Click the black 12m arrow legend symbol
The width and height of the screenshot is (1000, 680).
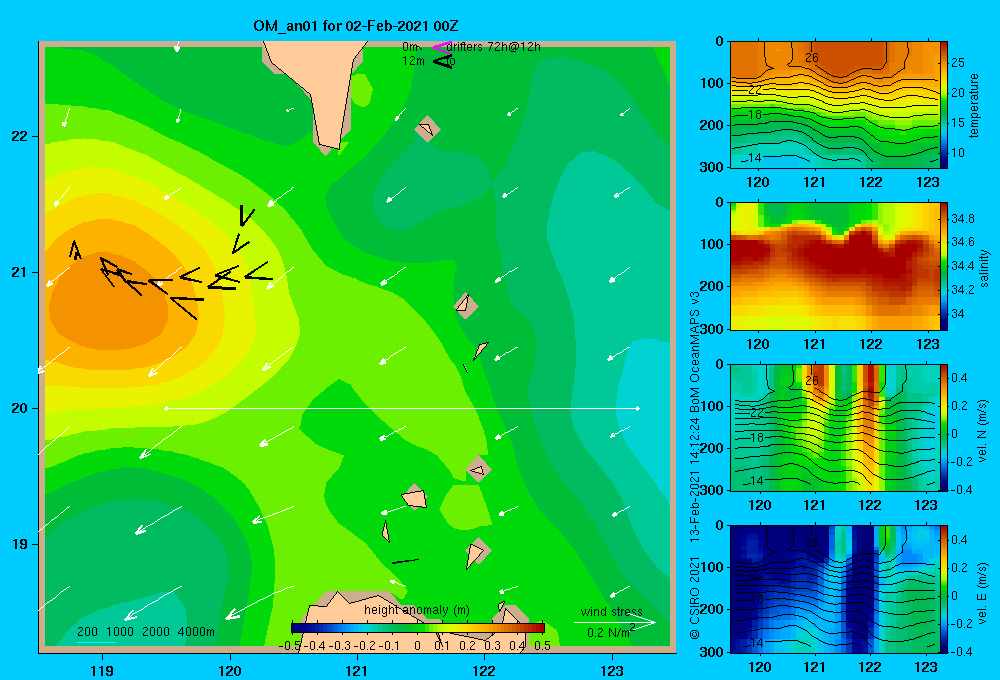tap(443, 61)
